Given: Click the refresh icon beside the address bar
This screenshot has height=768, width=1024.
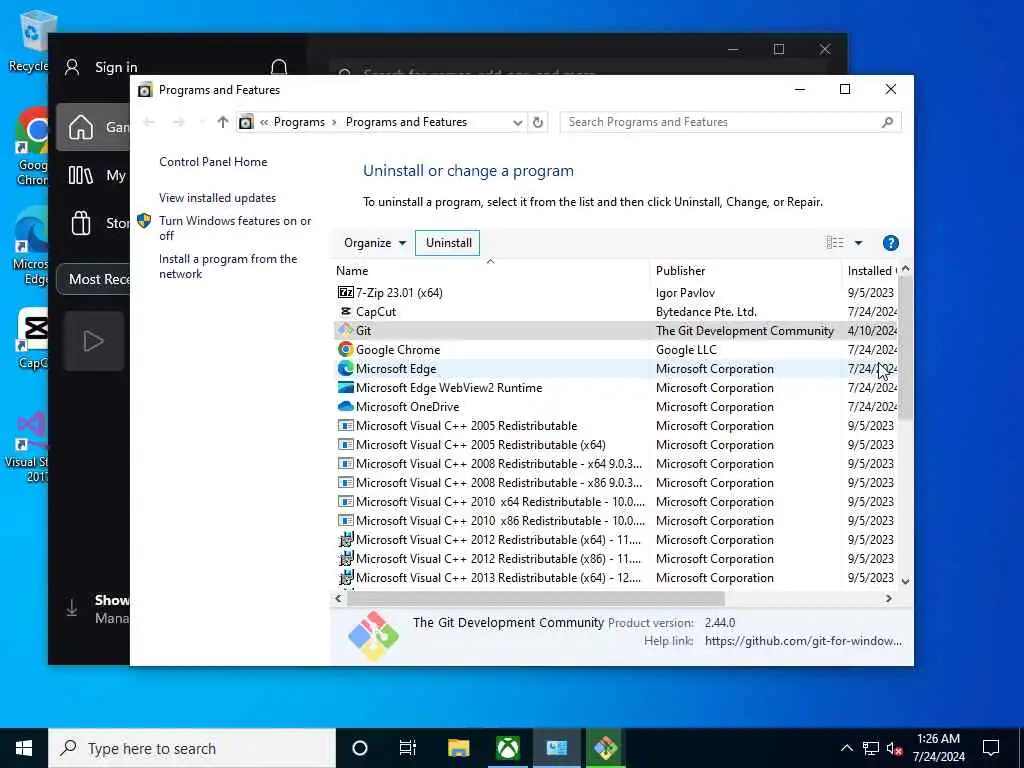Looking at the screenshot, I should point(537,122).
